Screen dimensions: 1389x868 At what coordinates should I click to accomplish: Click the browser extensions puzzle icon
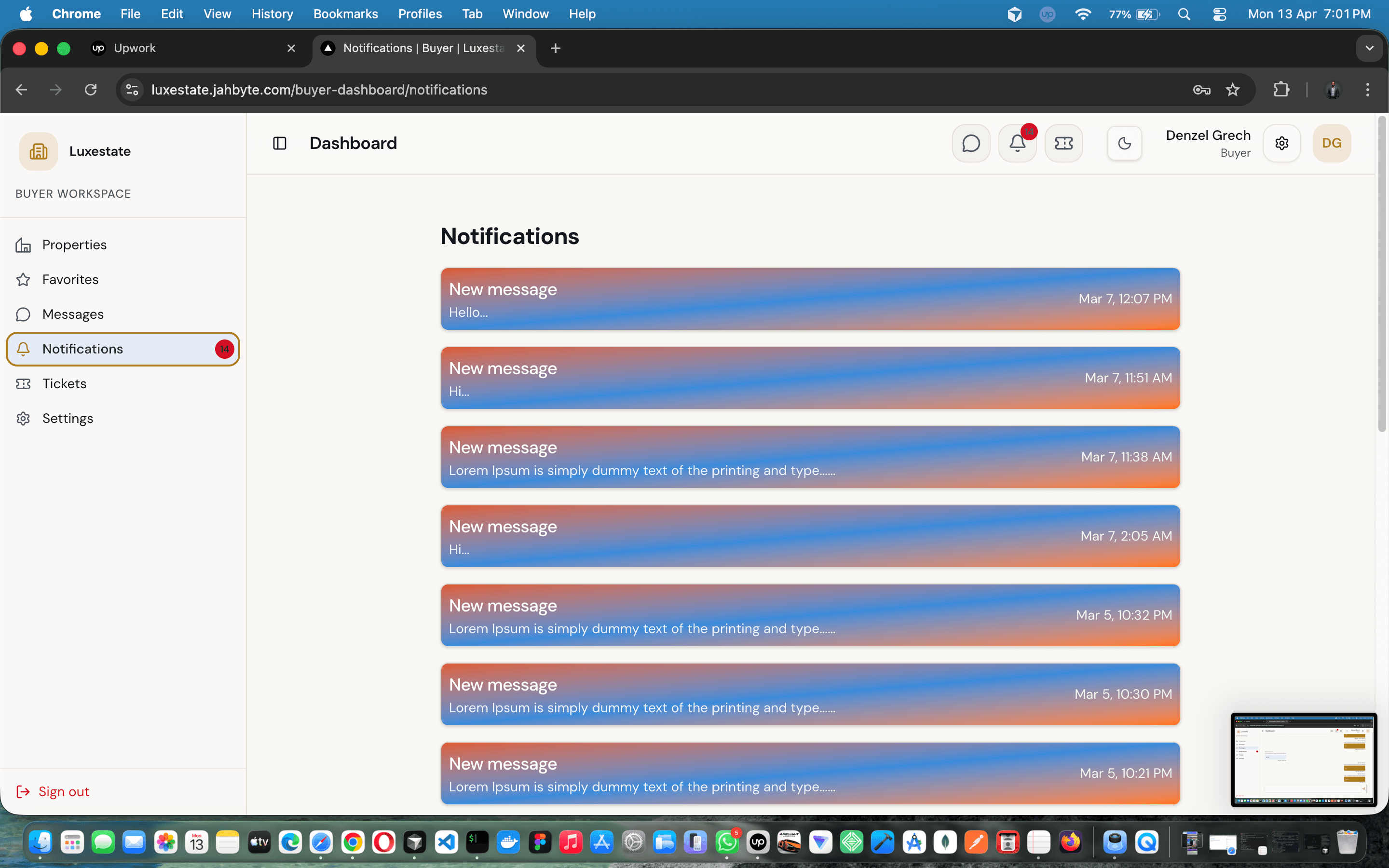pyautogui.click(x=1281, y=90)
